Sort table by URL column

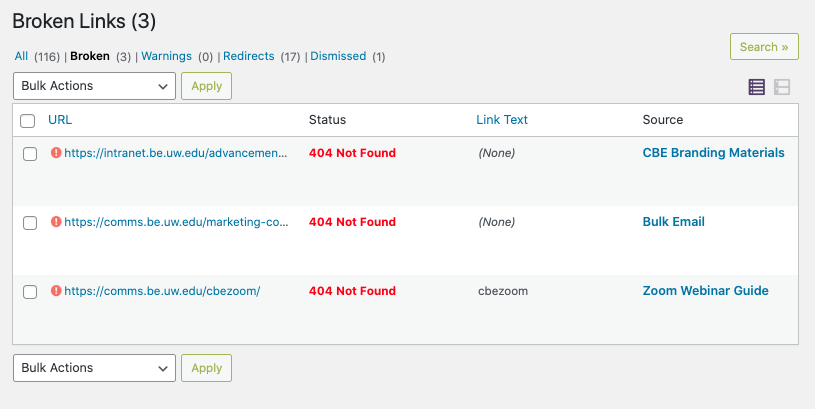click(x=60, y=120)
